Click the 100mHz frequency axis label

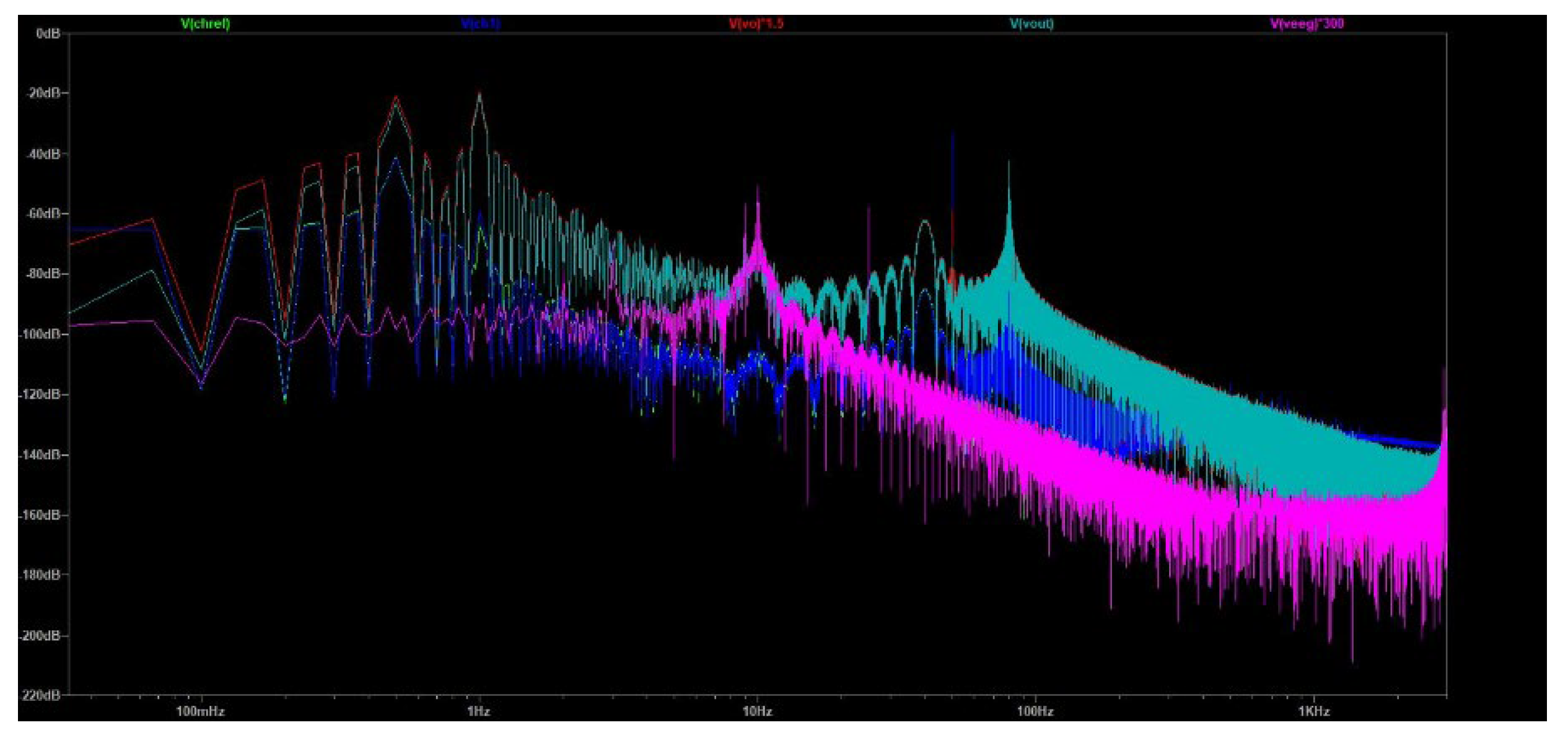tap(200, 711)
